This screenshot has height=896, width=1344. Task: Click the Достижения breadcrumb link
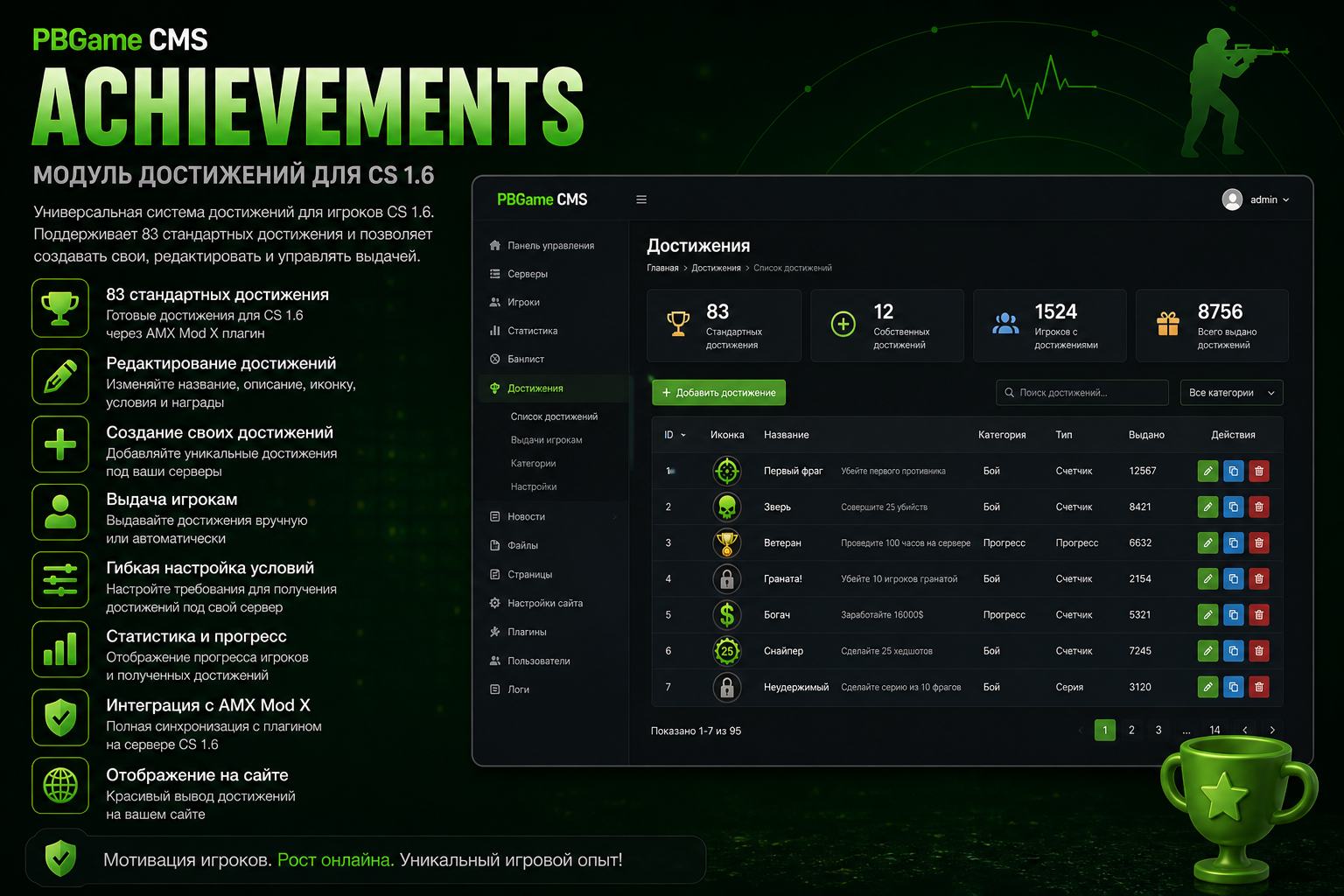716,268
